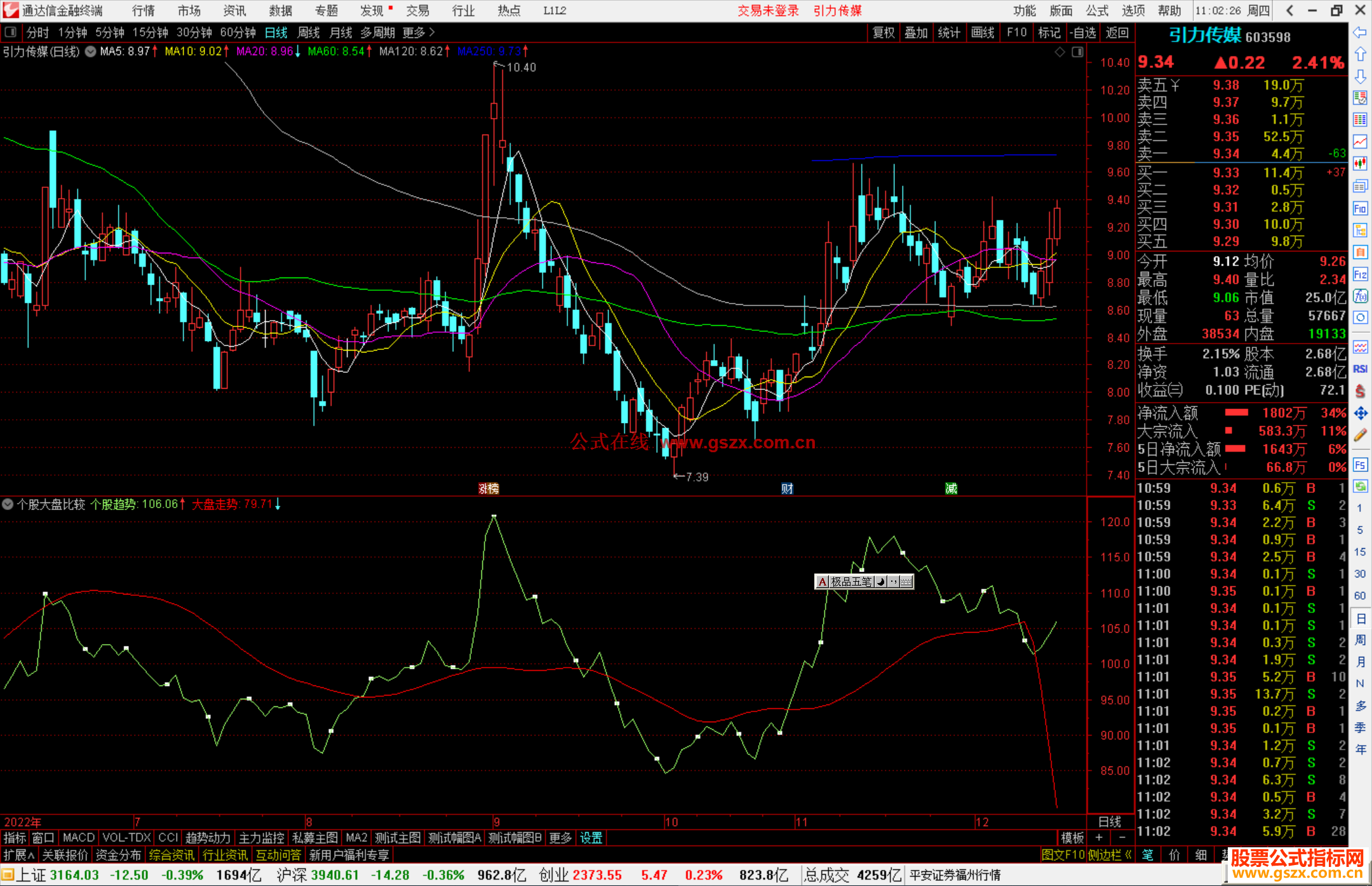Click the four-way move arrows icon

(x=1360, y=413)
